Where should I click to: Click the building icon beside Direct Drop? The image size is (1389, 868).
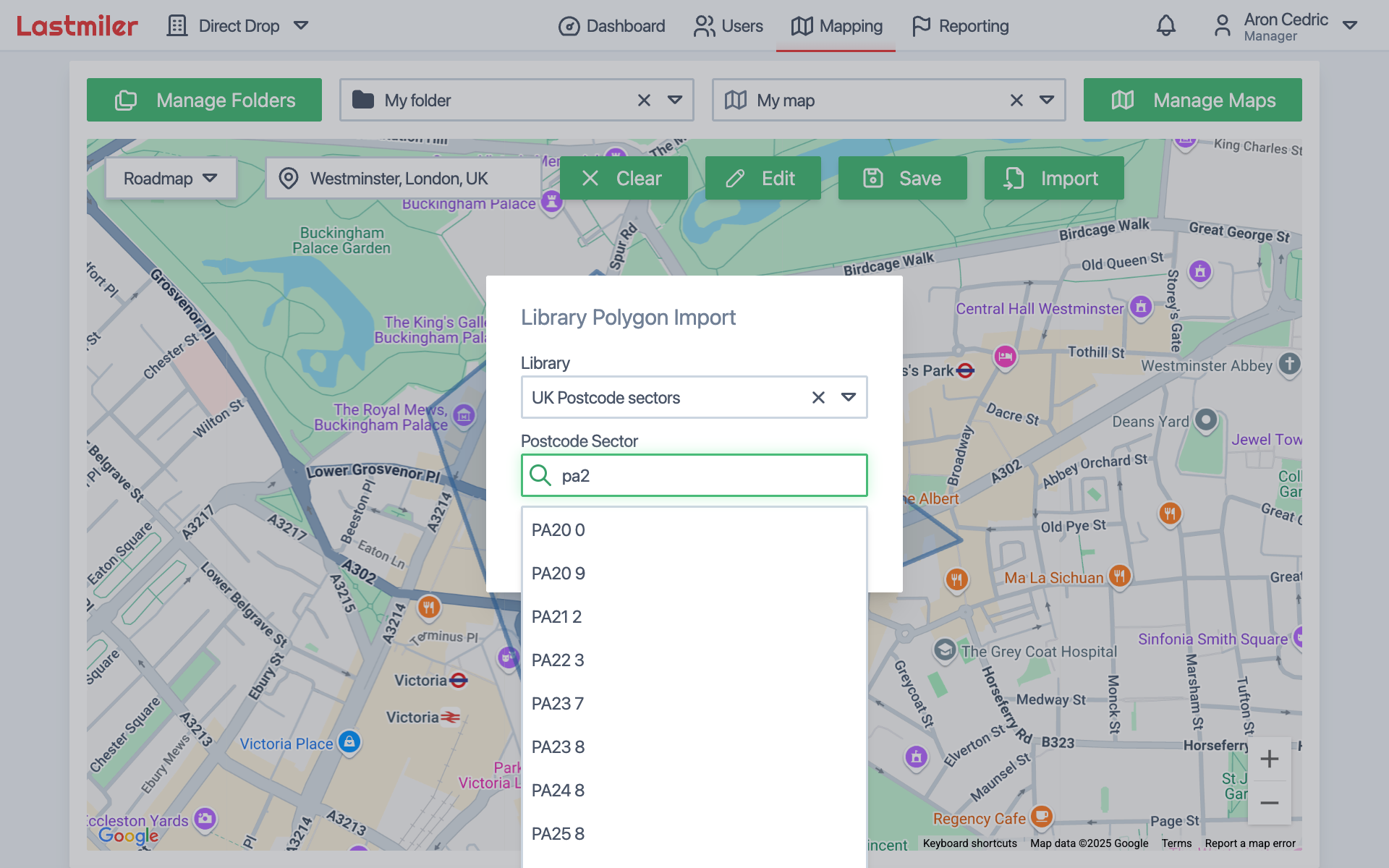pos(177,26)
